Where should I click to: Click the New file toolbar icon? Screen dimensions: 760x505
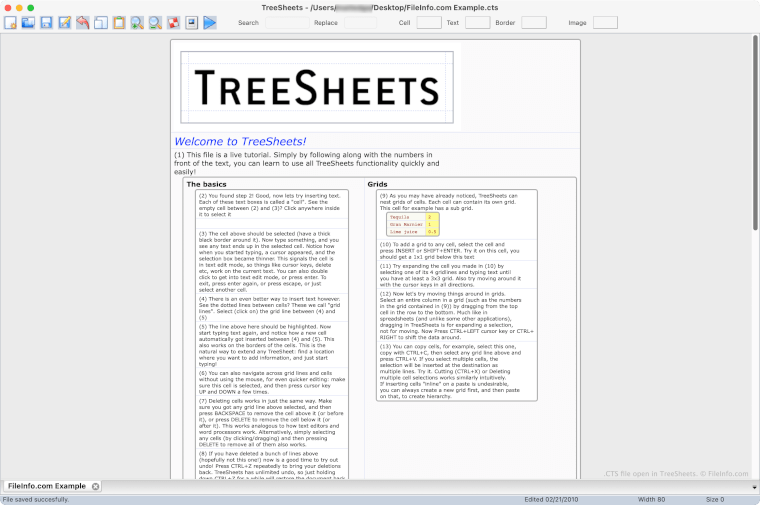(x=10, y=22)
